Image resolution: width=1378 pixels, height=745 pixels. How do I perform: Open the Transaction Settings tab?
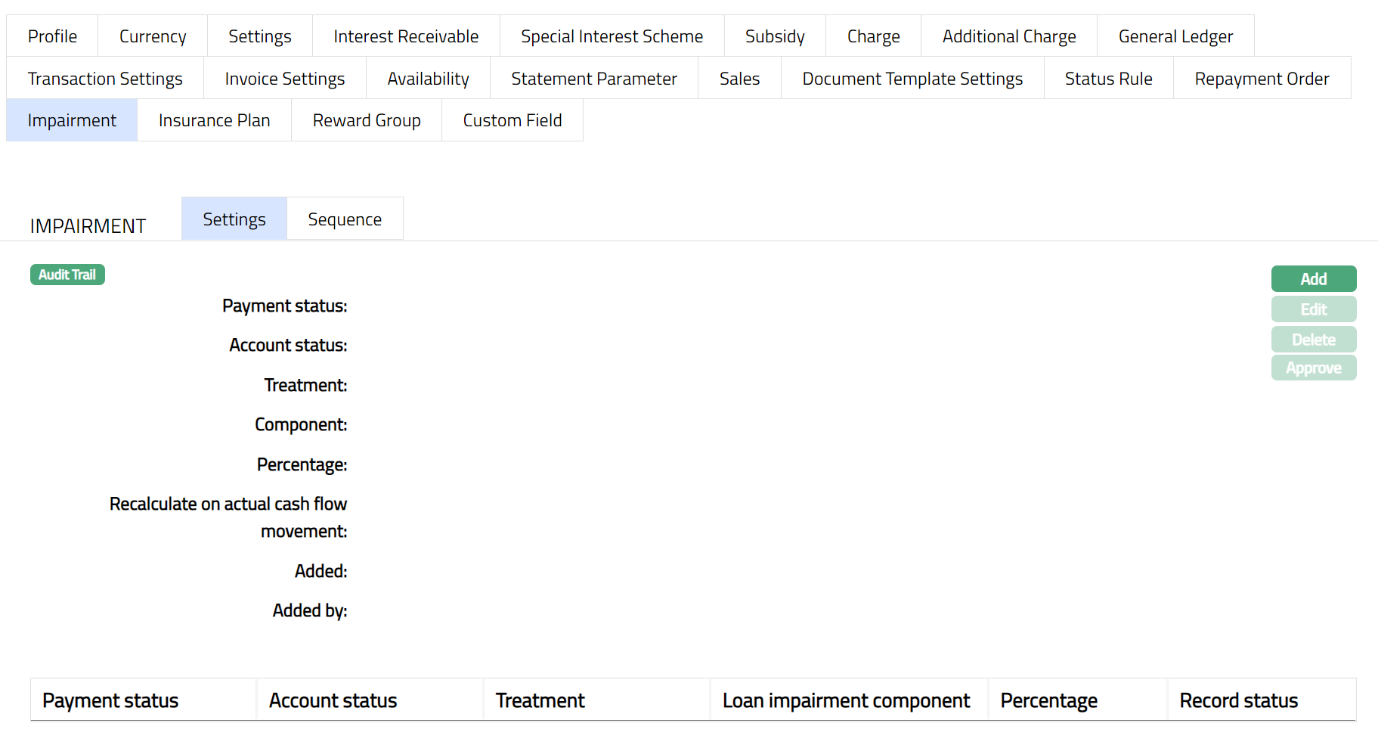pyautogui.click(x=105, y=78)
